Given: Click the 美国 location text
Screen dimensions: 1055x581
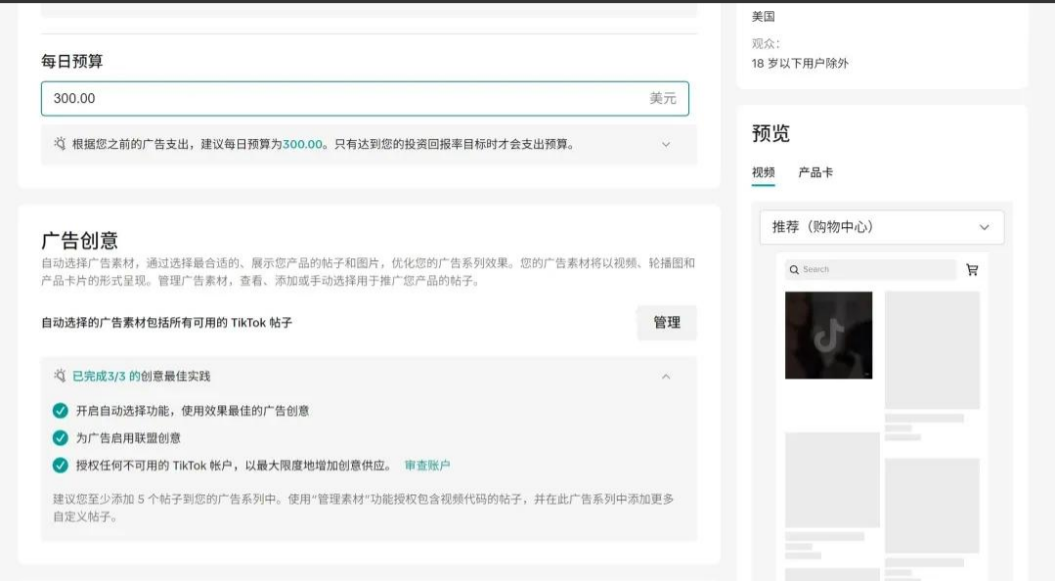Looking at the screenshot, I should (x=763, y=16).
